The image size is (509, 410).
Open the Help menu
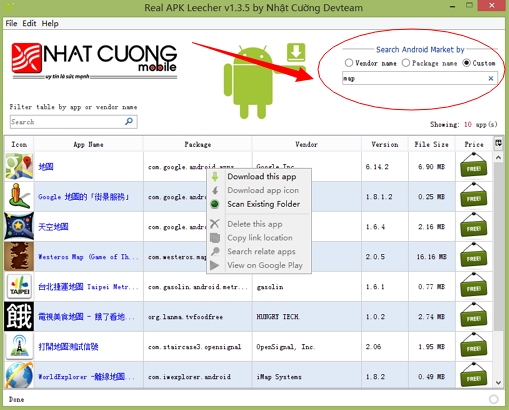point(50,23)
